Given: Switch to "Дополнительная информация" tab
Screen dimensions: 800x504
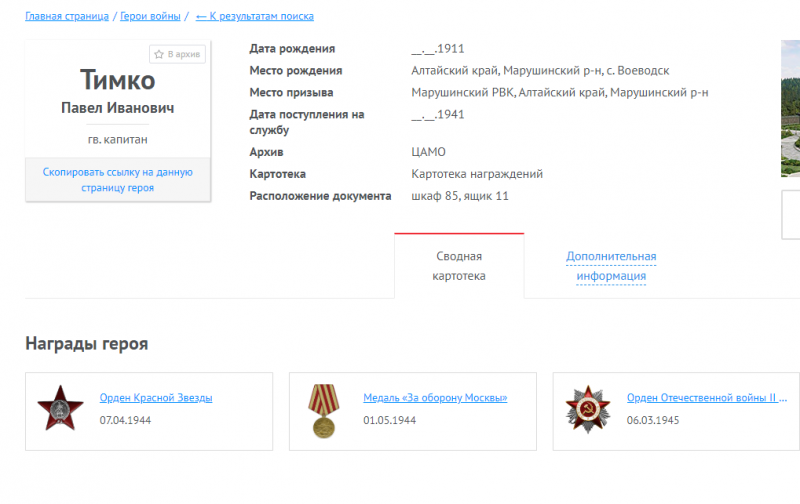Looking at the screenshot, I should 611,266.
